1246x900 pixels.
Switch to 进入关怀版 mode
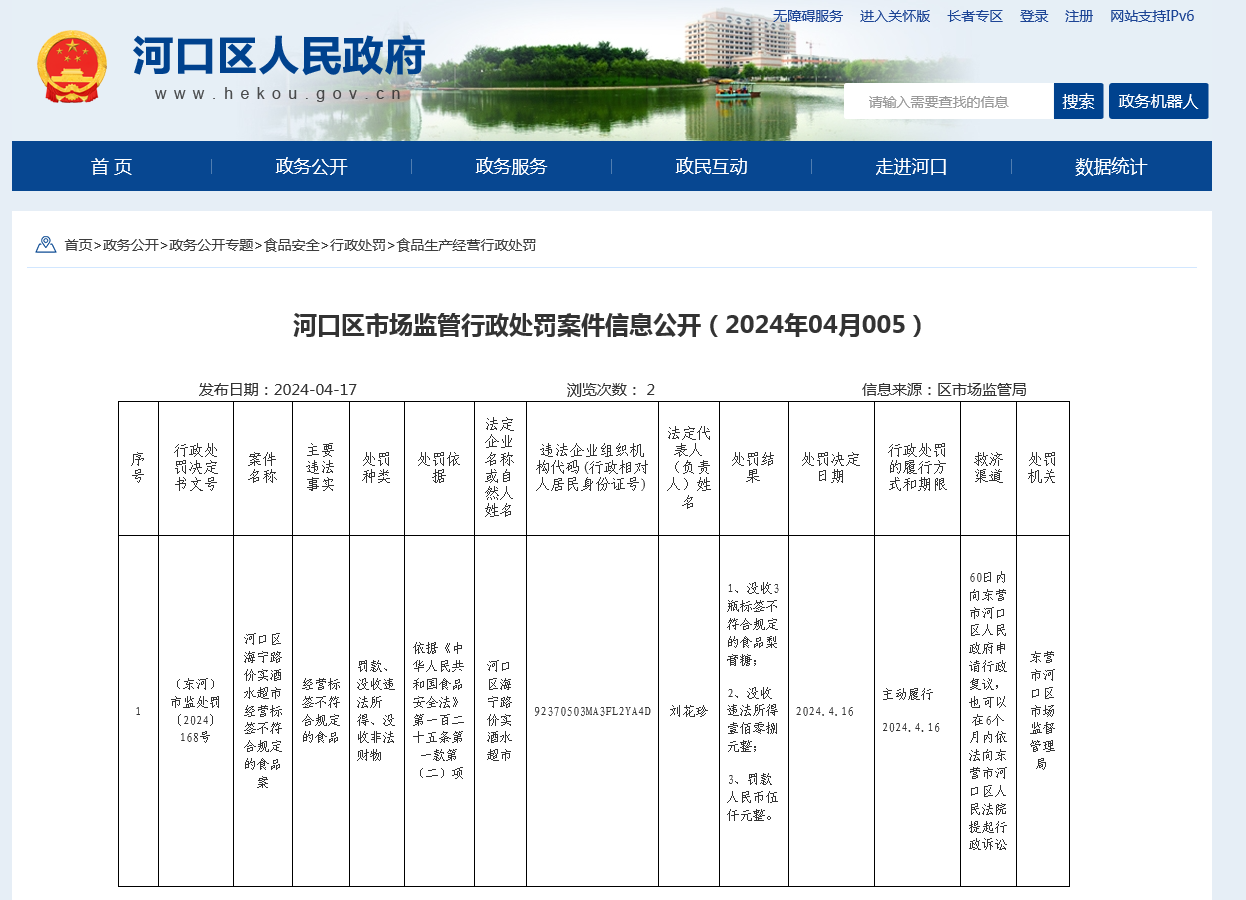pos(895,16)
